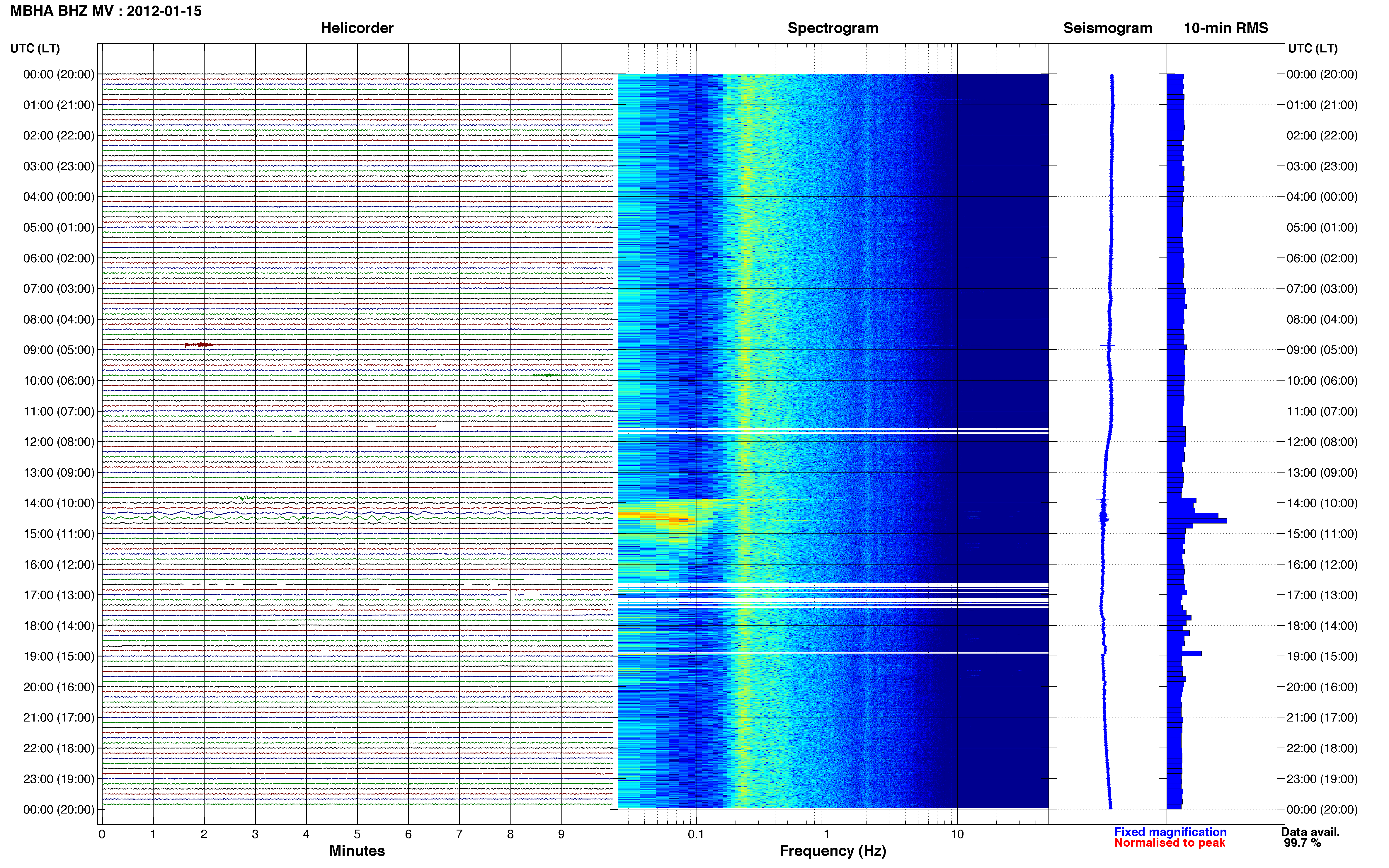Click helicorder time label '06:00 (02:00)'
Screen dimensions: 1389x868
pyautogui.click(x=59, y=258)
